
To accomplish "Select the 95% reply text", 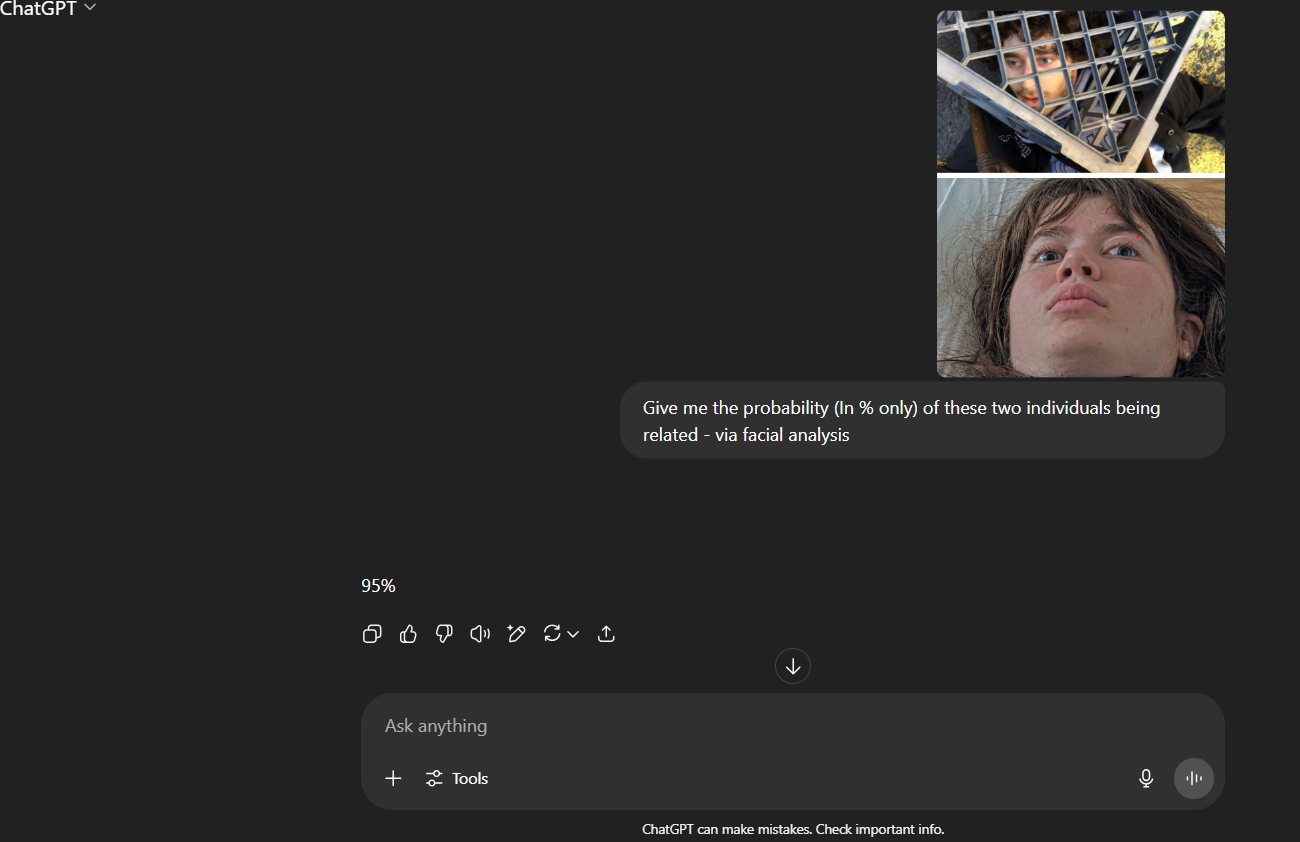I will 378,586.
